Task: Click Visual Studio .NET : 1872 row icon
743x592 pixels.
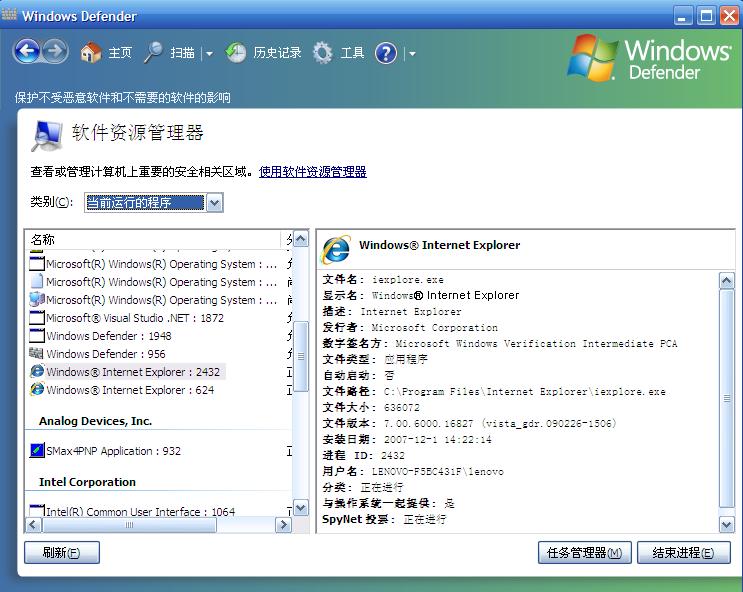Action: tap(37, 317)
